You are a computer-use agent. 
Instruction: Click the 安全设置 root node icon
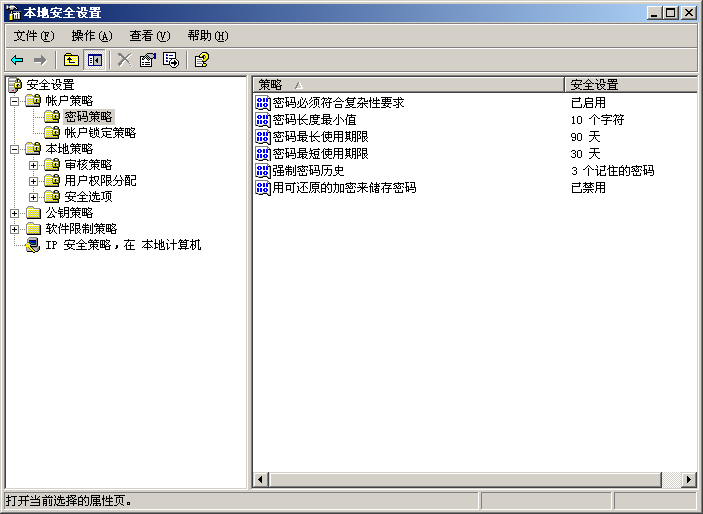tap(15, 85)
